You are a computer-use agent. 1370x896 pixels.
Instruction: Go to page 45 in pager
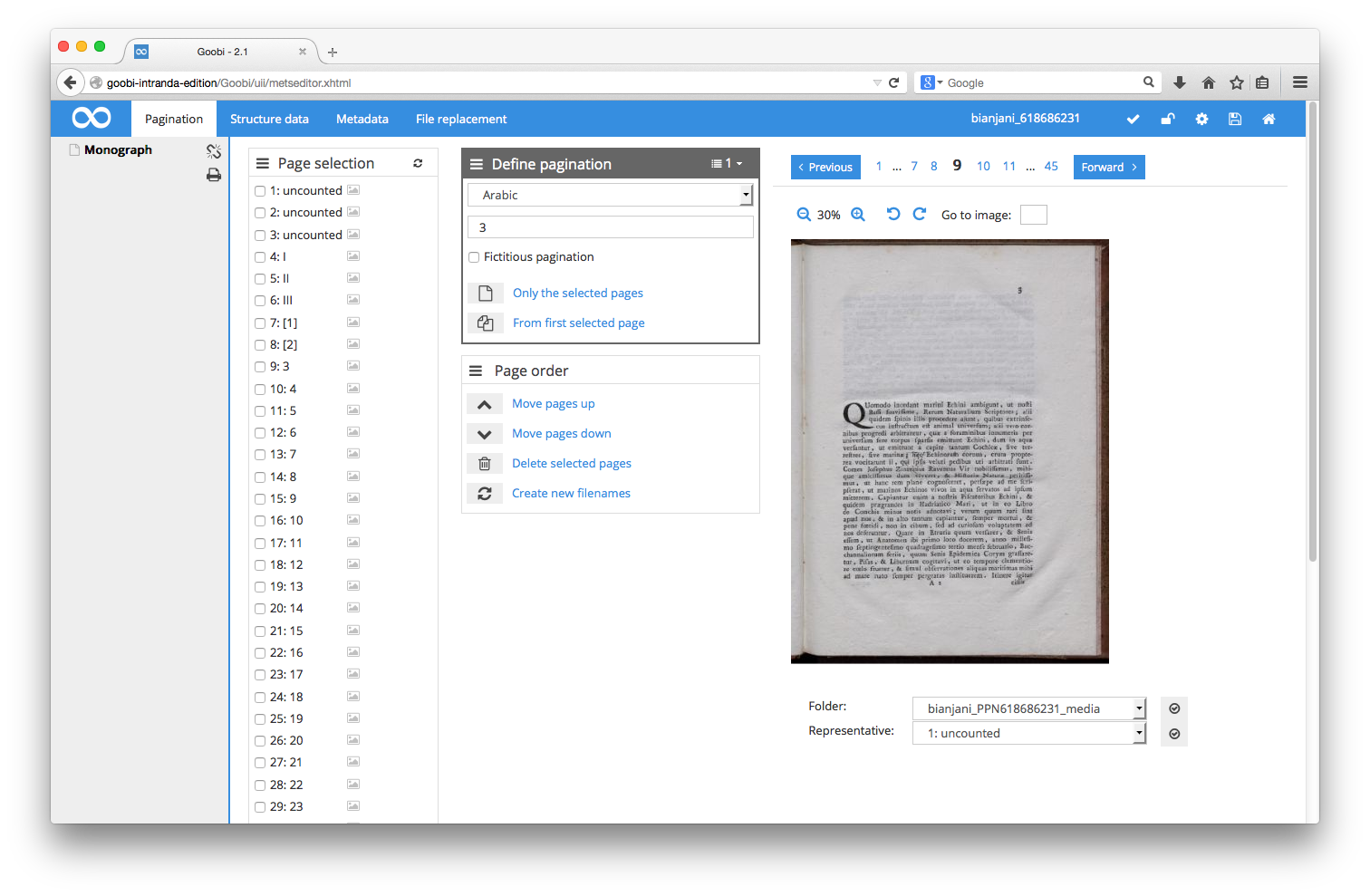pyautogui.click(x=1051, y=166)
